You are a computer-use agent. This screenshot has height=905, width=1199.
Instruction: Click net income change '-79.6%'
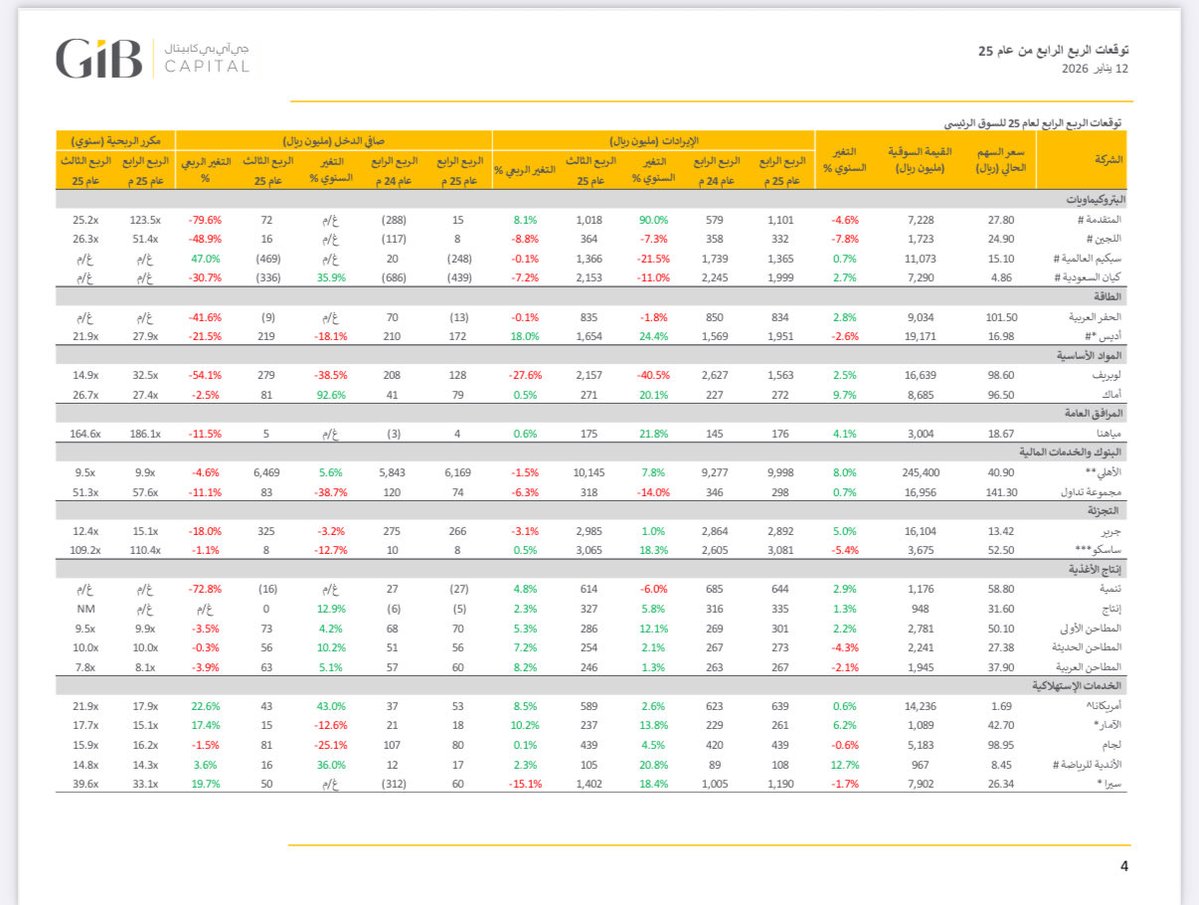point(204,220)
